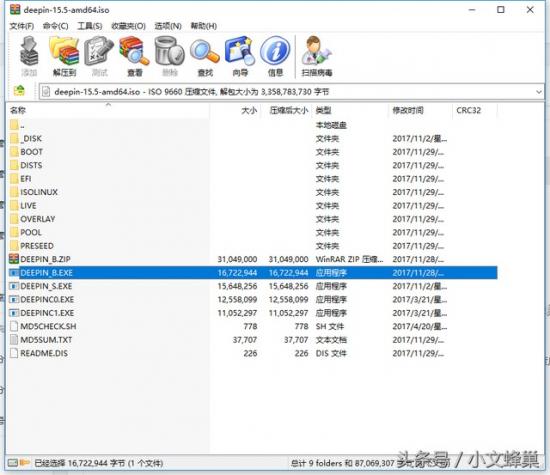Screen dimensions: 550x475
Task: Expand the archive path dropdown arrow
Action: point(539,92)
